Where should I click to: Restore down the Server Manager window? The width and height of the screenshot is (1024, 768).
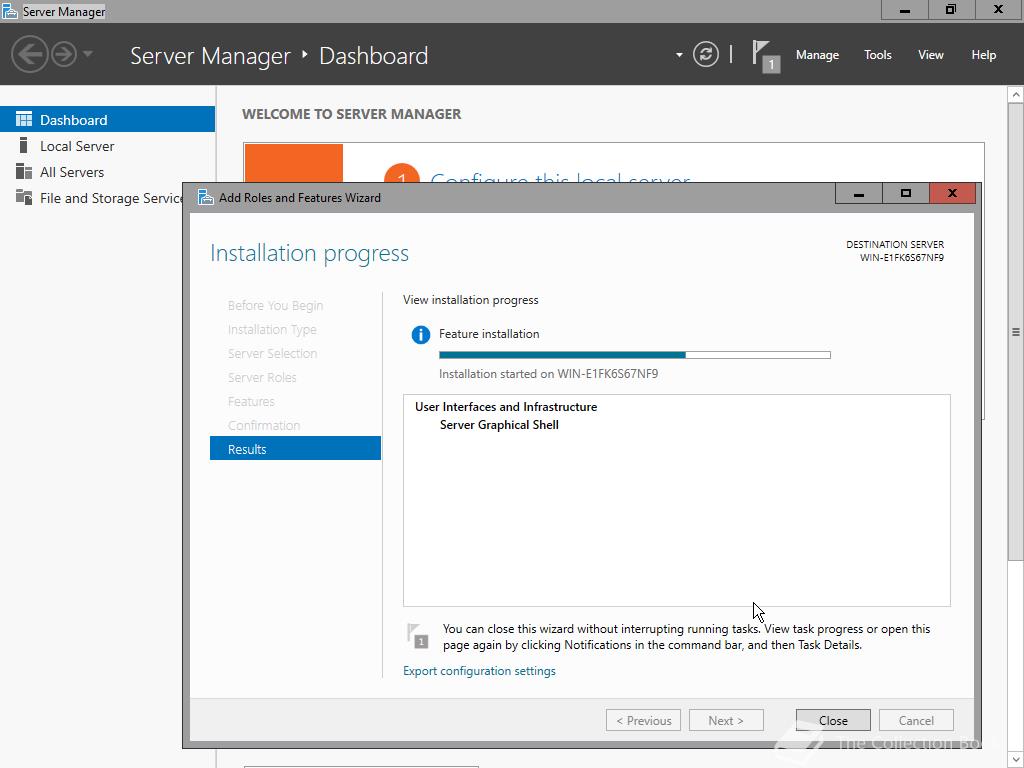pyautogui.click(x=951, y=10)
